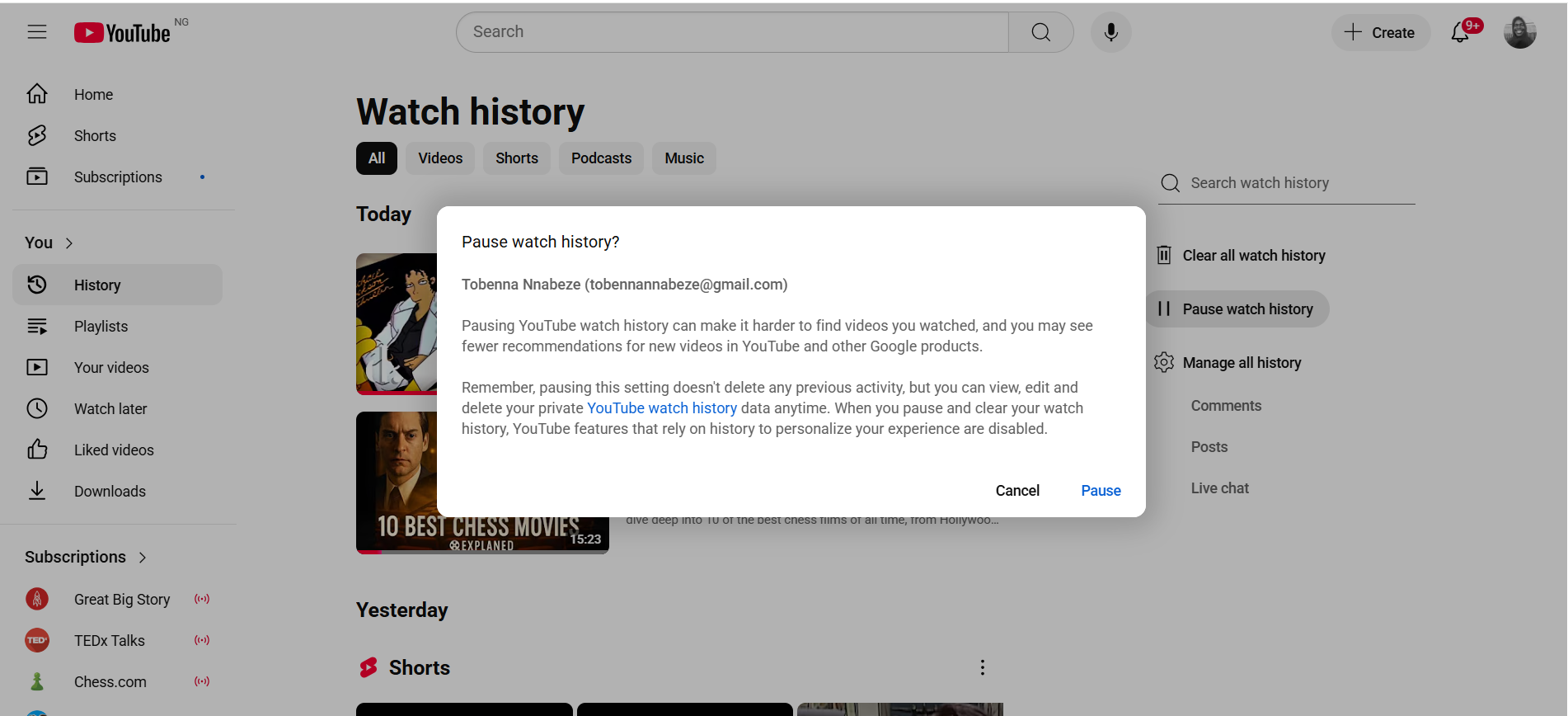The width and height of the screenshot is (1568, 716).
Task: Focus the main Search field
Action: pos(732,32)
